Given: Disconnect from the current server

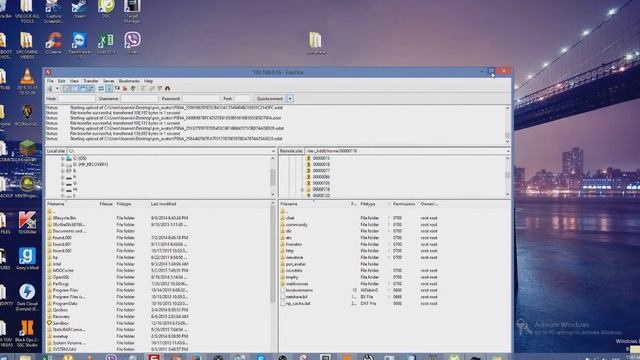Looking at the screenshot, I should (x=125, y=88).
